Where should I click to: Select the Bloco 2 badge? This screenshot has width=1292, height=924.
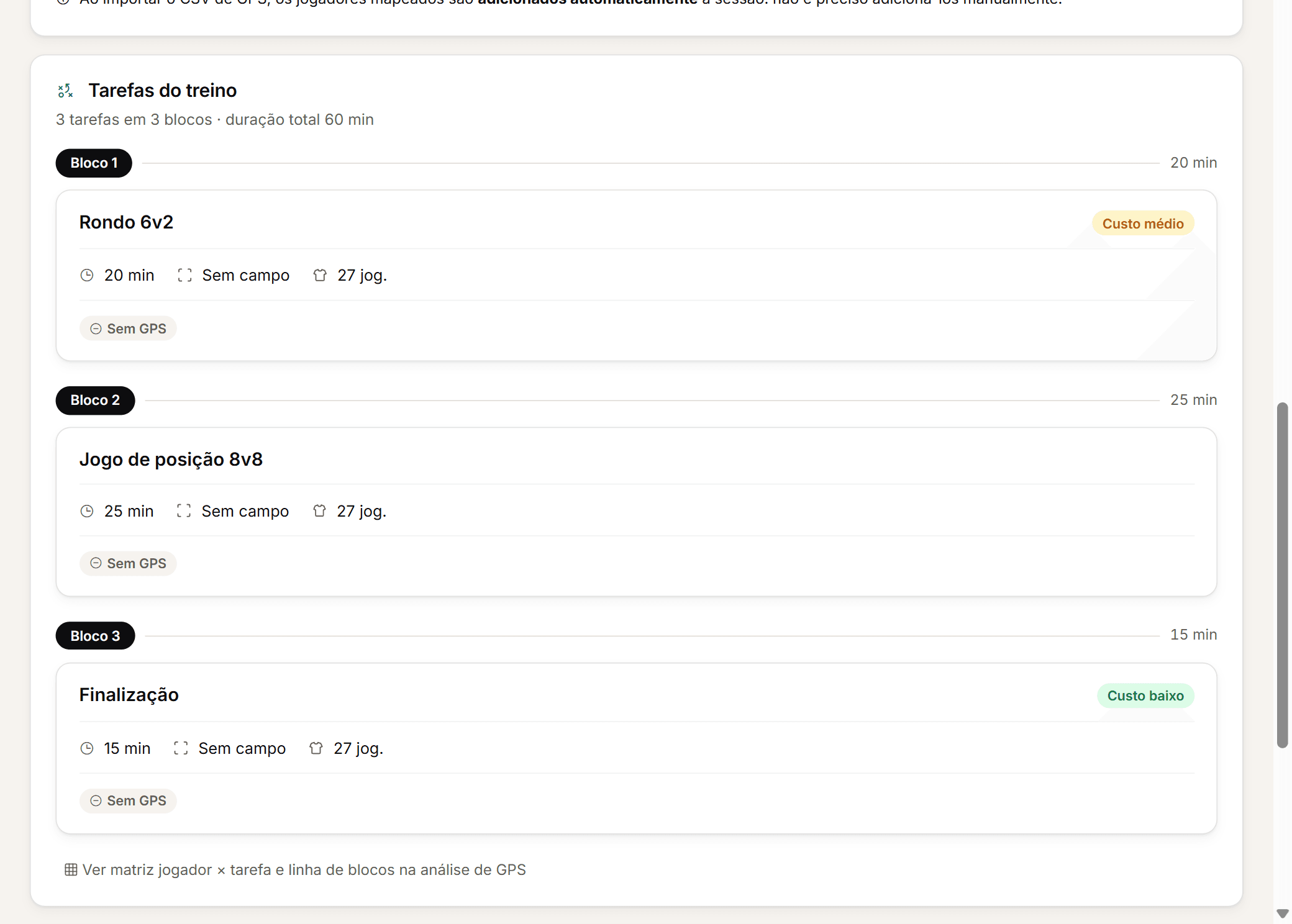(95, 401)
